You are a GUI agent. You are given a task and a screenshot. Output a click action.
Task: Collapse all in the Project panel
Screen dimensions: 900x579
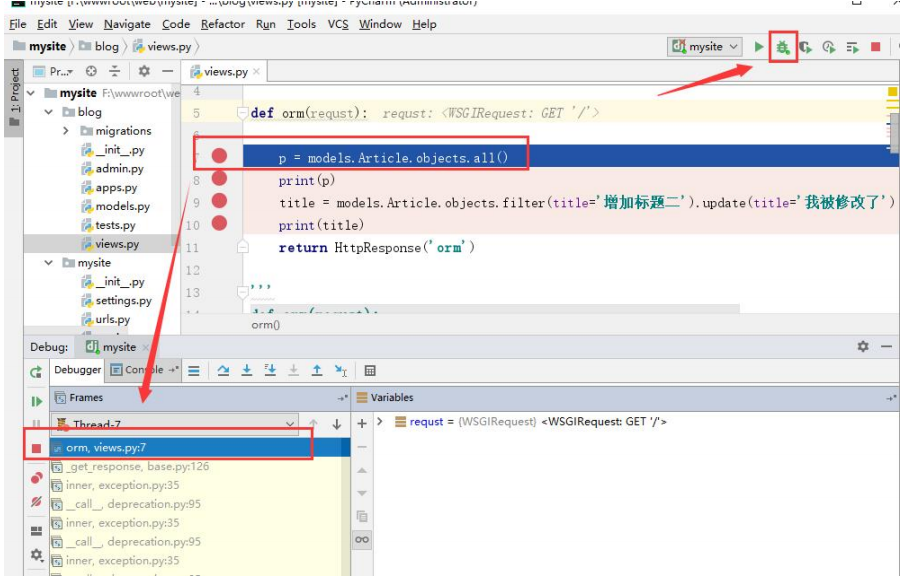pos(115,71)
